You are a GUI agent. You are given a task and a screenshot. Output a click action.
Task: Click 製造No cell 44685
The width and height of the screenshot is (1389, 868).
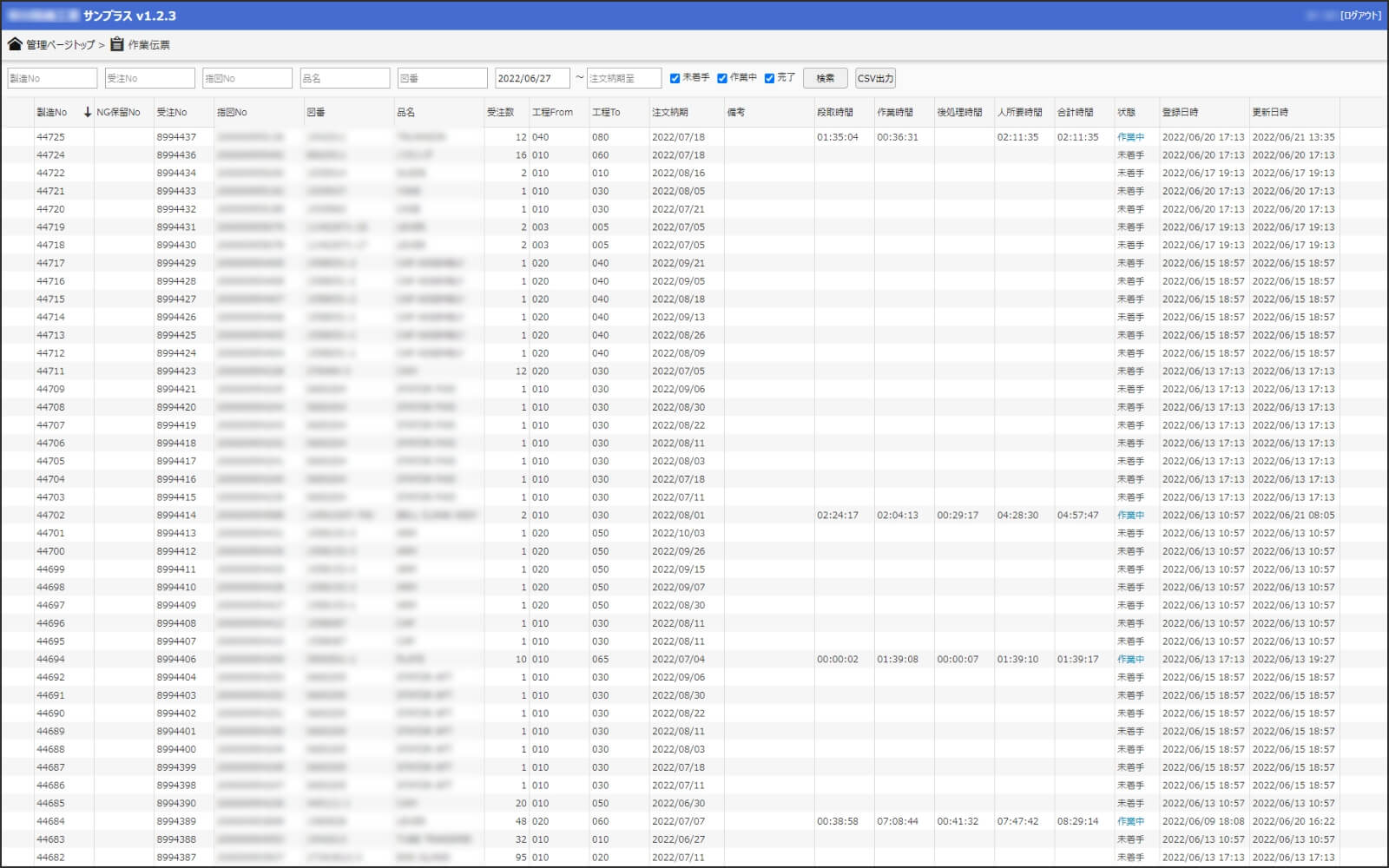click(x=50, y=804)
